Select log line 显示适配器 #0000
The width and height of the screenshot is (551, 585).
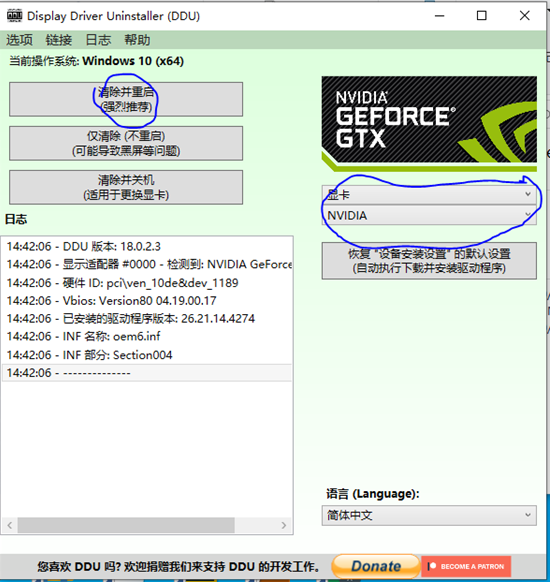147,264
